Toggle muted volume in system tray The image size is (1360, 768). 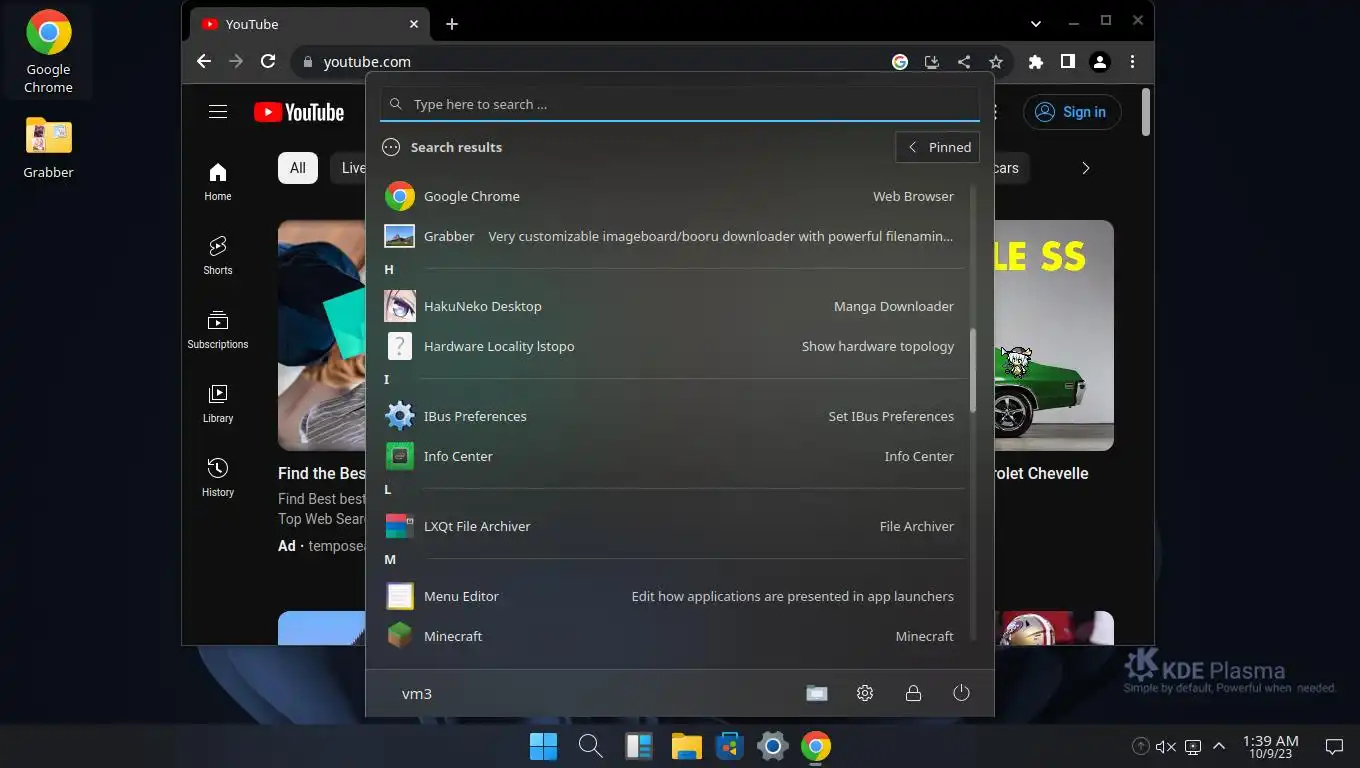pyautogui.click(x=1166, y=746)
